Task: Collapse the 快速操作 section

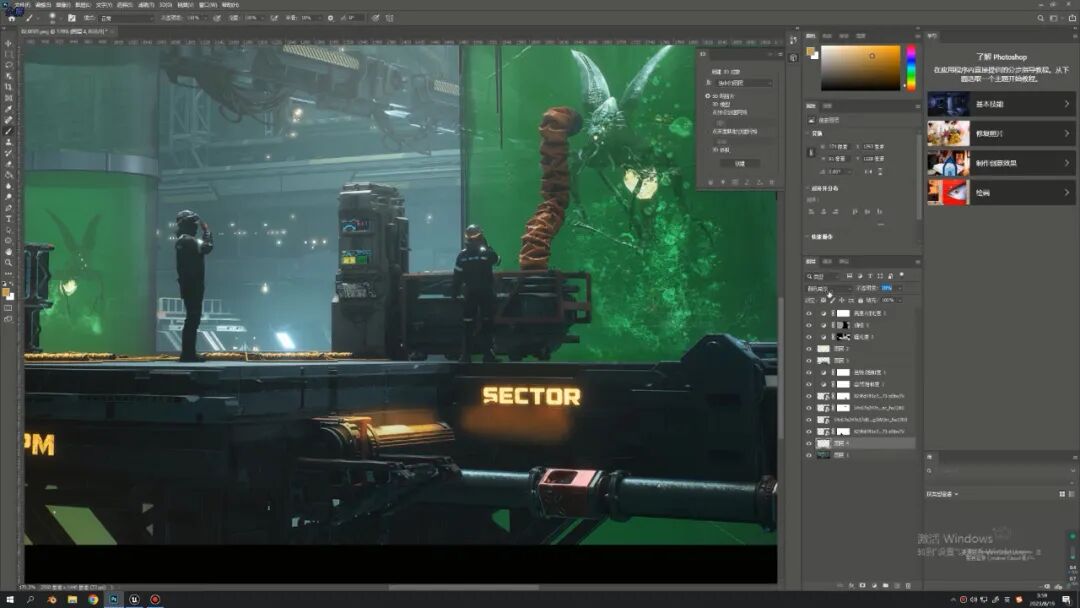Action: click(x=809, y=236)
